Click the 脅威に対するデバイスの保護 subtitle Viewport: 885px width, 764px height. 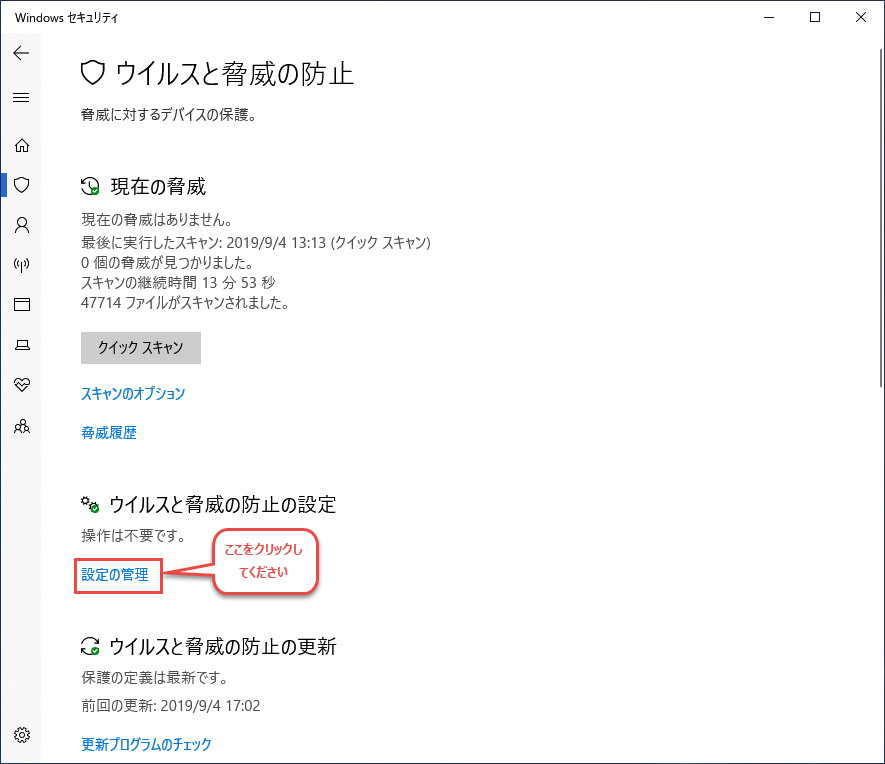pos(169,115)
